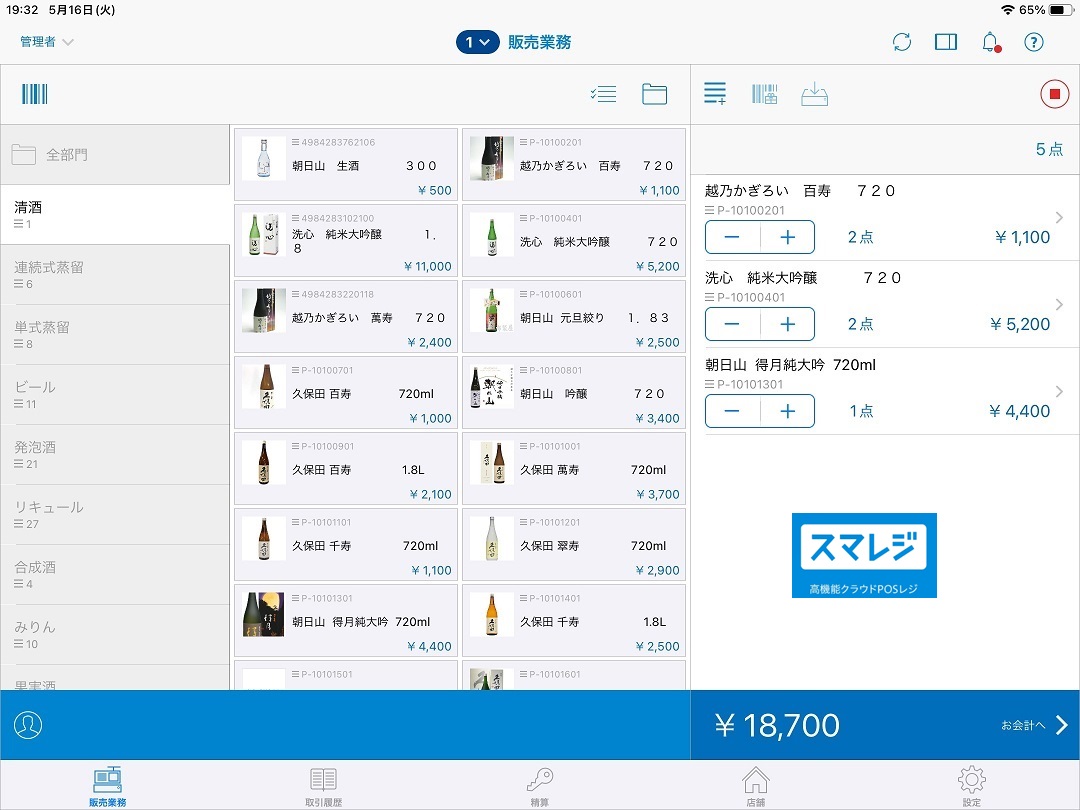Add 久保田 千寿 720ml product
1080x810 pixels.
346,544
